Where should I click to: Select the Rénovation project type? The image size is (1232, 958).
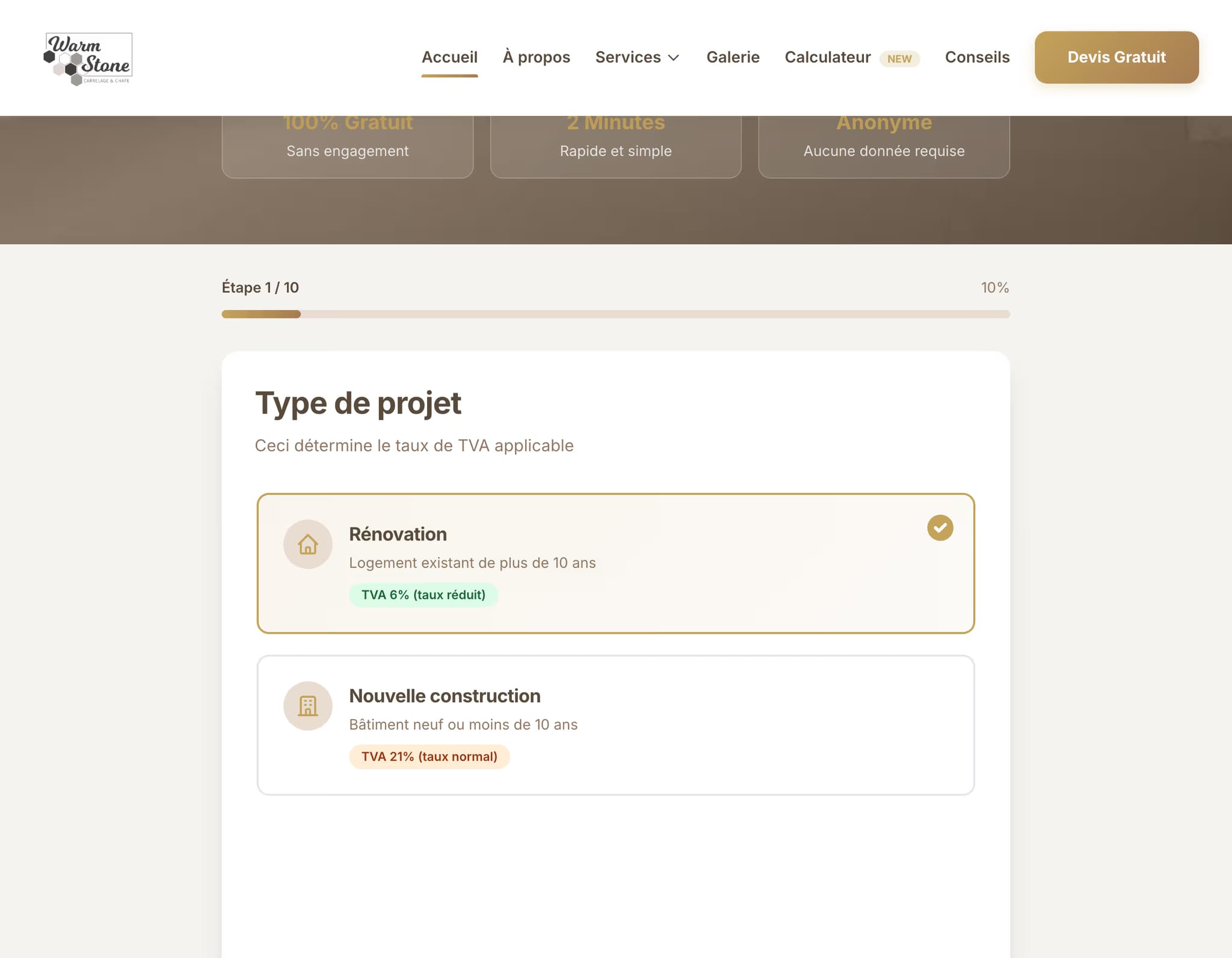coord(616,563)
